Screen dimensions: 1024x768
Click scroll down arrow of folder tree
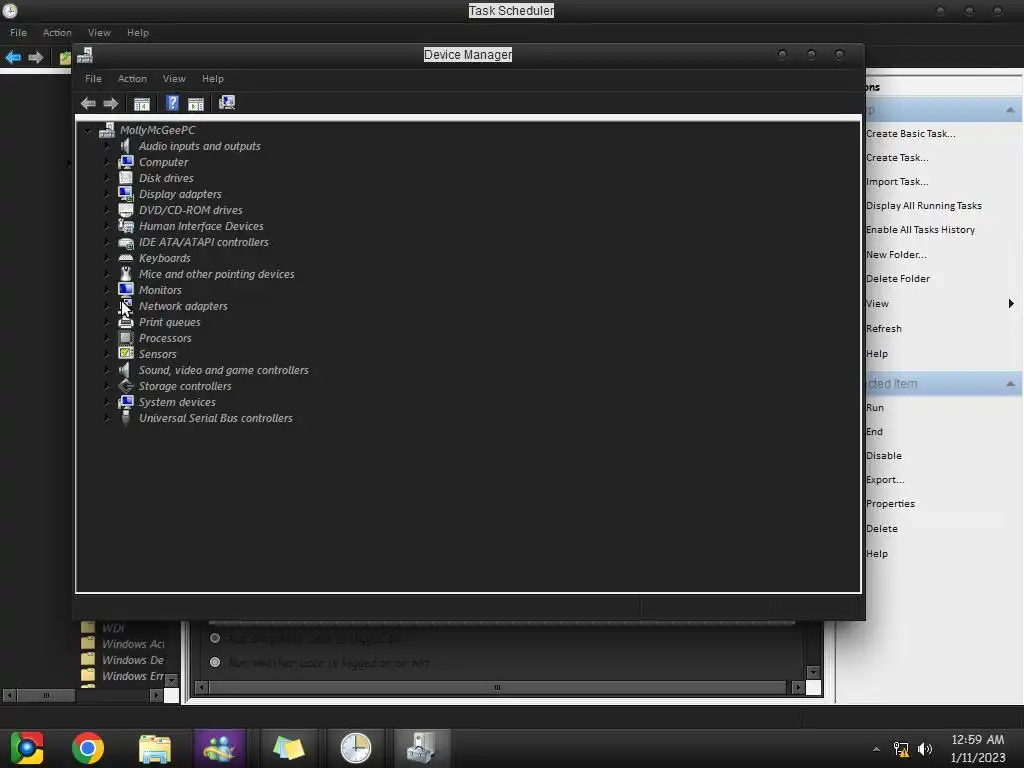click(x=171, y=680)
